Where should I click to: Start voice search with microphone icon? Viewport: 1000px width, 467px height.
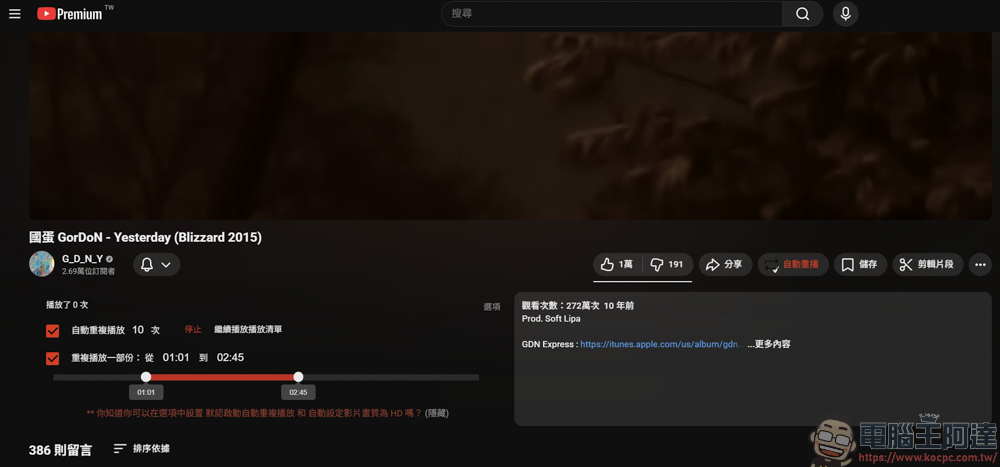point(846,13)
